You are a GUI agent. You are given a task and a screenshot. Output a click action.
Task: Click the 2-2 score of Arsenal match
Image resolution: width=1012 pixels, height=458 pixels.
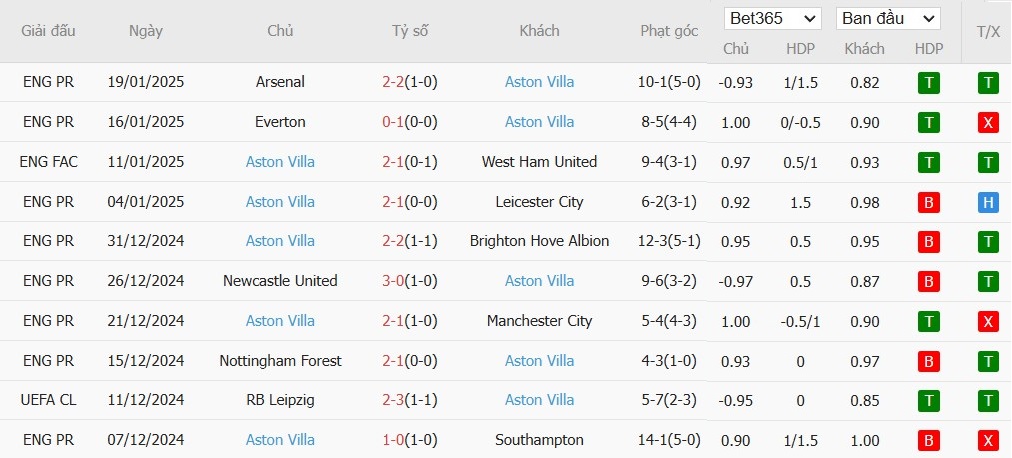pyautogui.click(x=393, y=82)
